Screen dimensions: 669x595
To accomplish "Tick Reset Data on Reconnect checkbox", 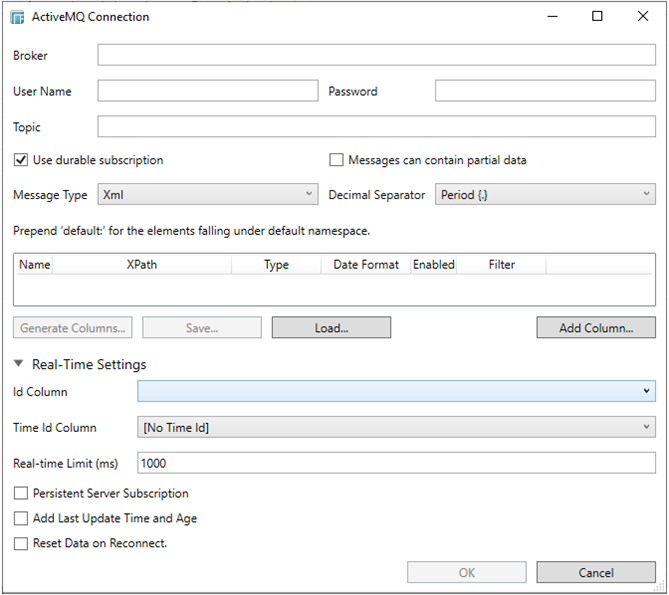I will click(21, 543).
